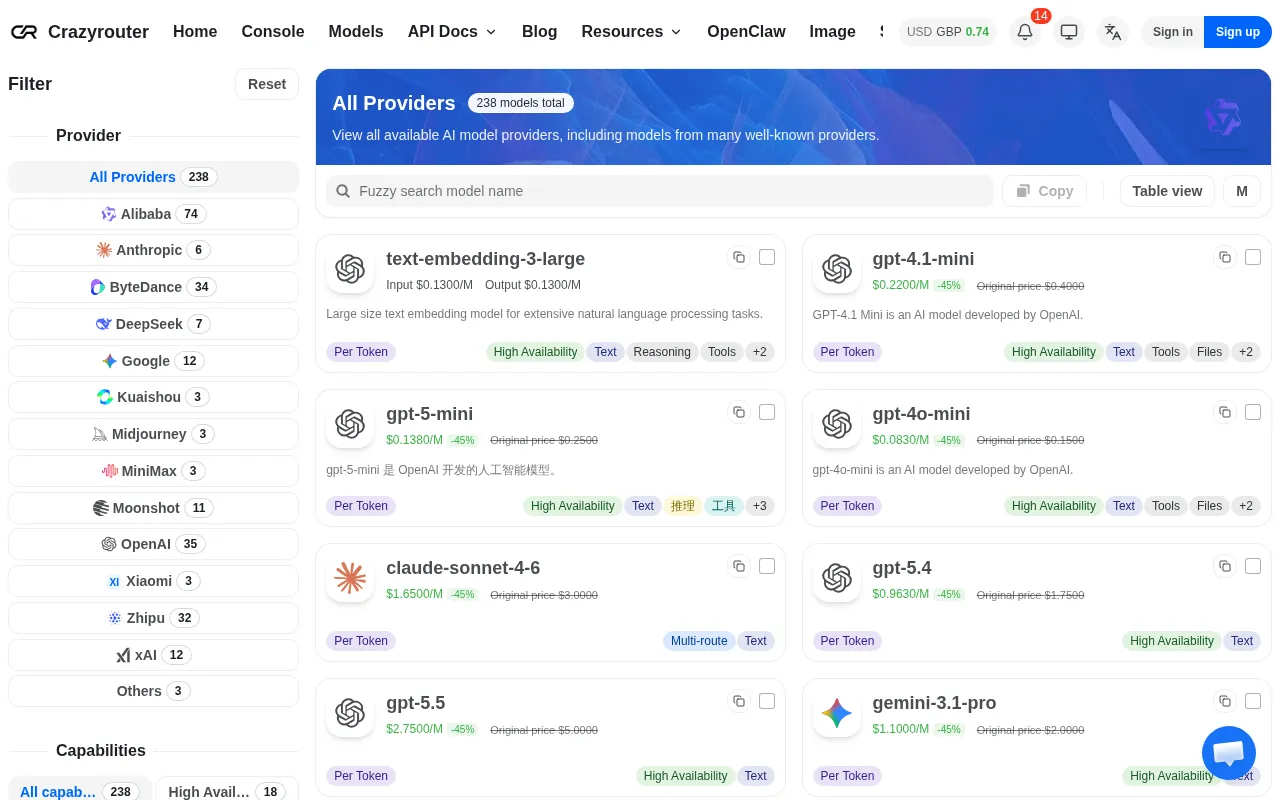
Task: Open the language translate icon
Action: coord(1112,32)
